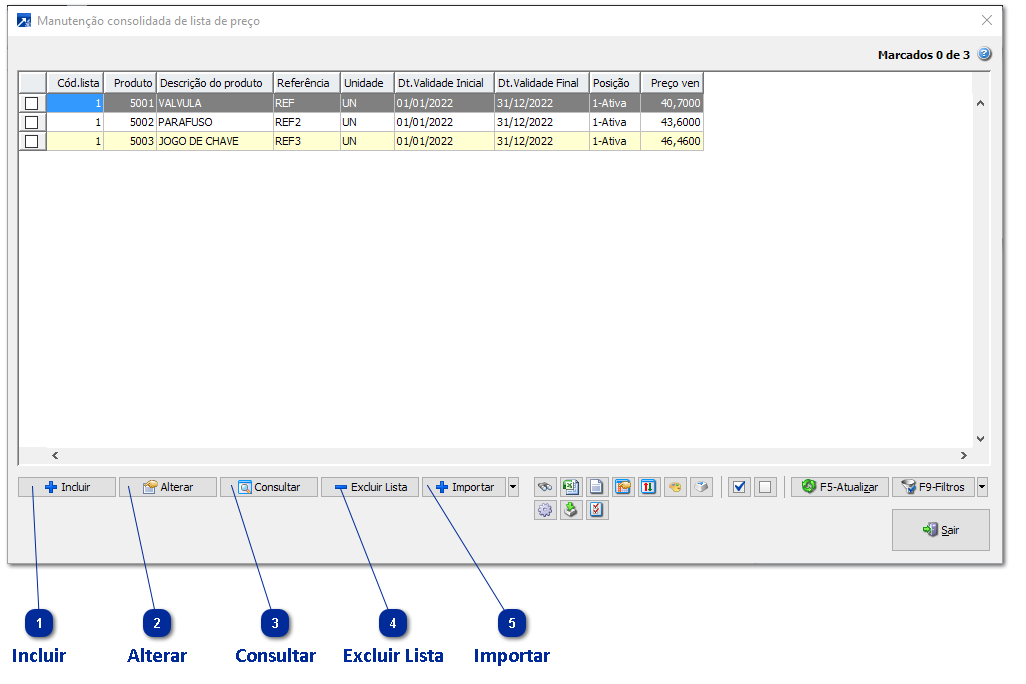The image size is (1026, 684).
Task: Click the grid's vertical scrollbar down arrow
Action: click(x=980, y=438)
